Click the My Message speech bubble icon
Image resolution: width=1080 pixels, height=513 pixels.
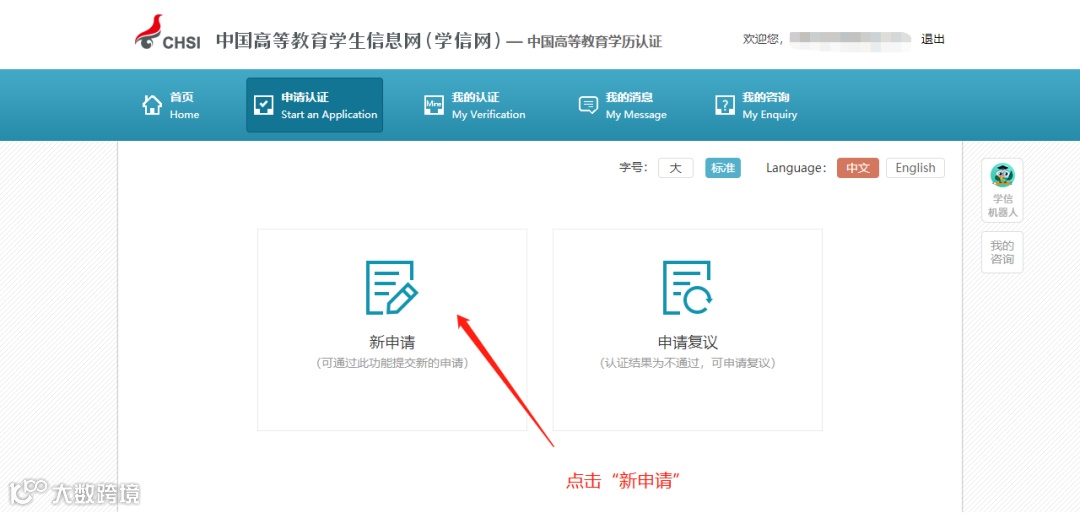(588, 105)
